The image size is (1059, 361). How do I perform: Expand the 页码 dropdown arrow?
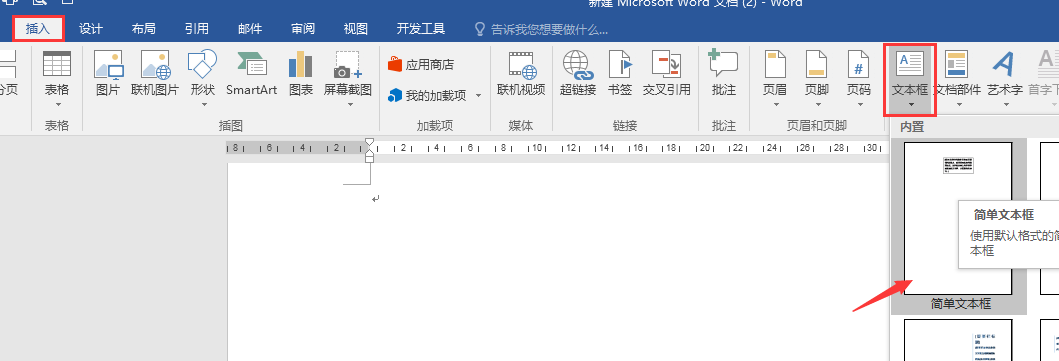click(859, 105)
